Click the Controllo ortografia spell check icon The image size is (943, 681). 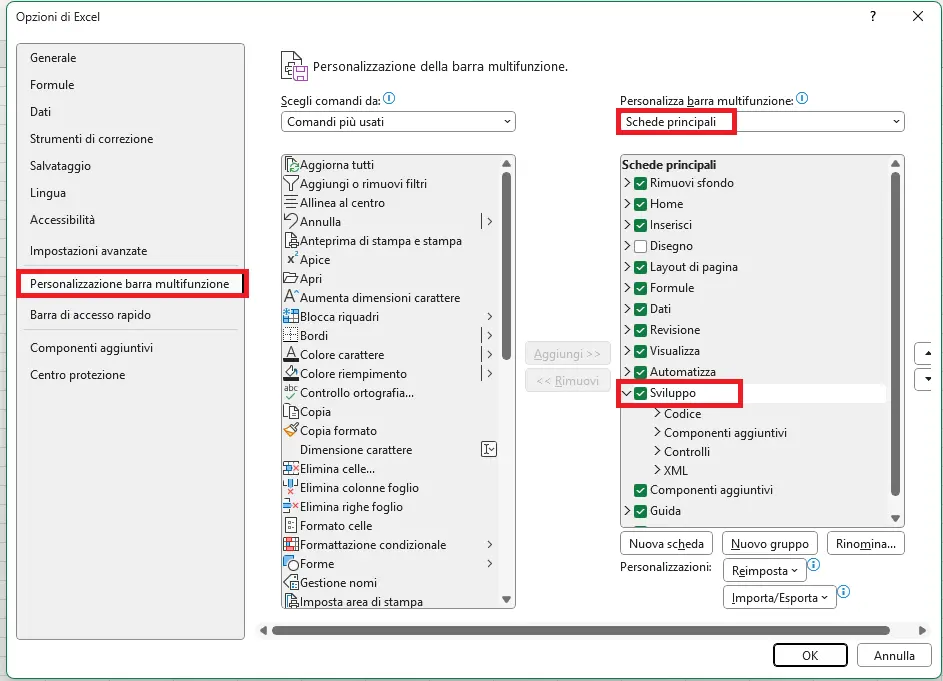tap(291, 392)
